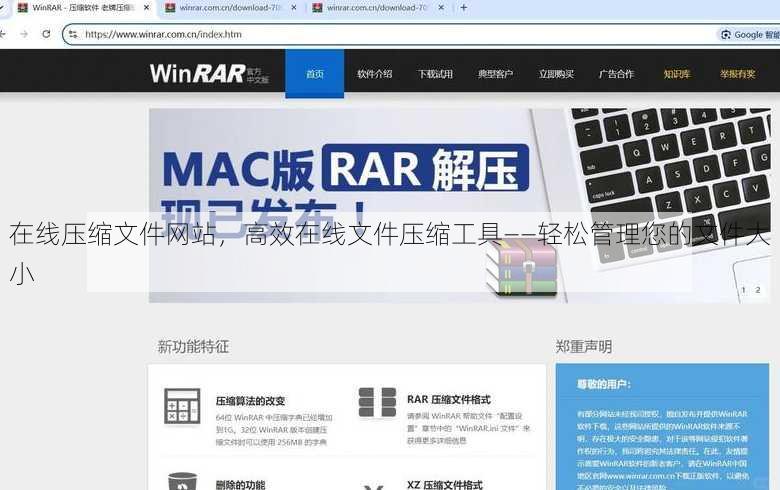Reload the current page

tap(46, 34)
